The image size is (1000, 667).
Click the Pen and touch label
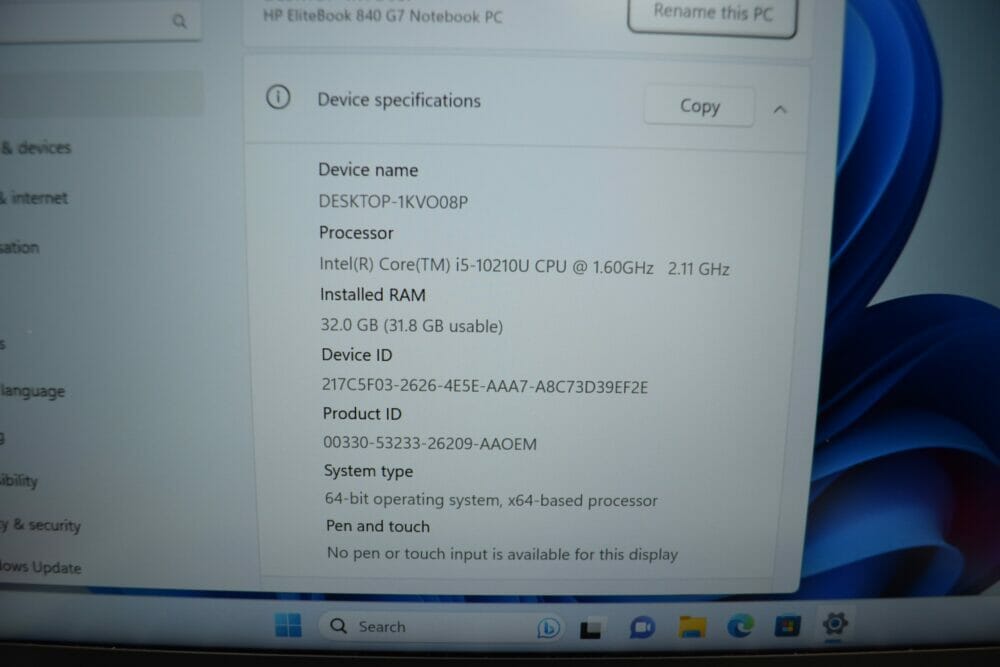(378, 526)
